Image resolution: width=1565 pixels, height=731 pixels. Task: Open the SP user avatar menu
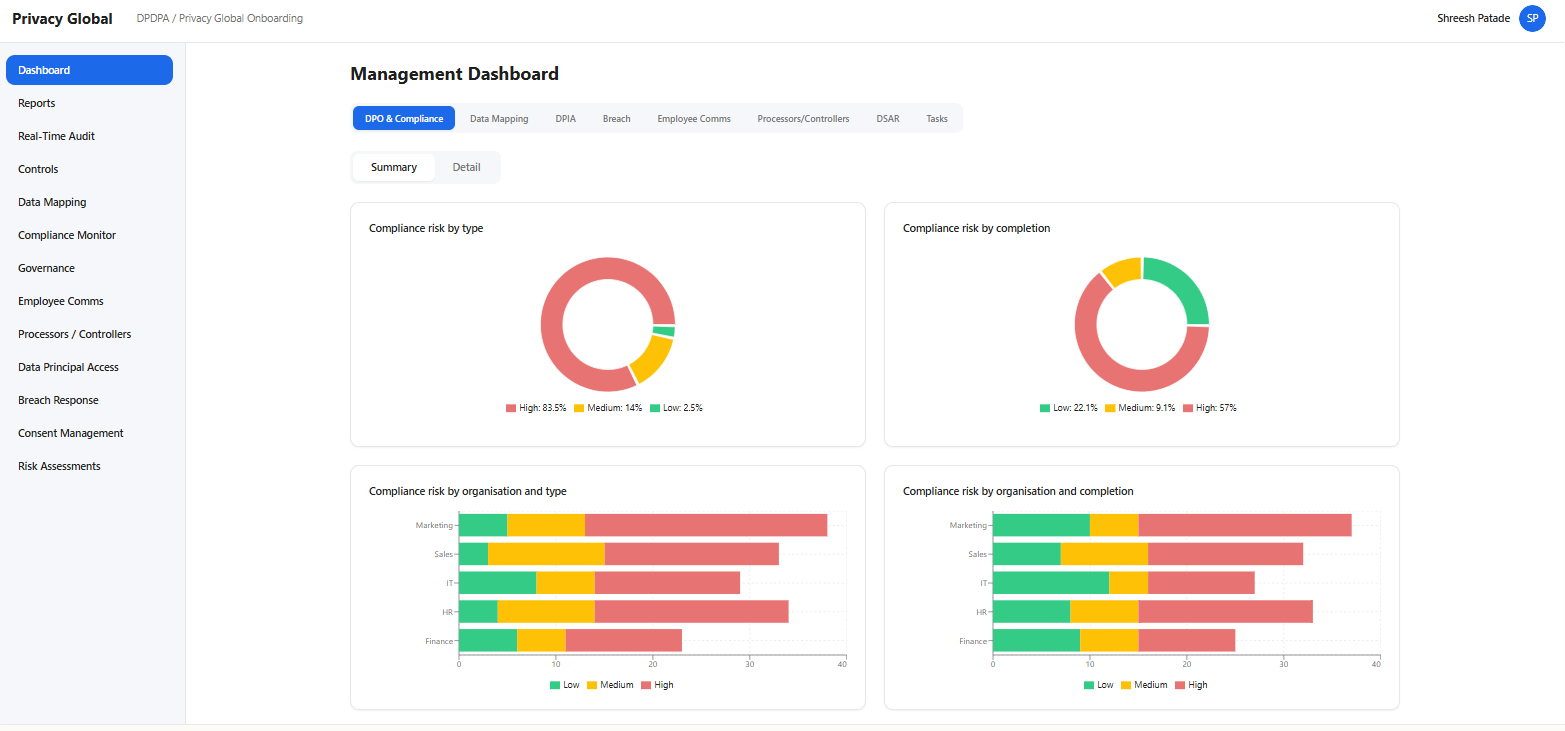(x=1532, y=18)
